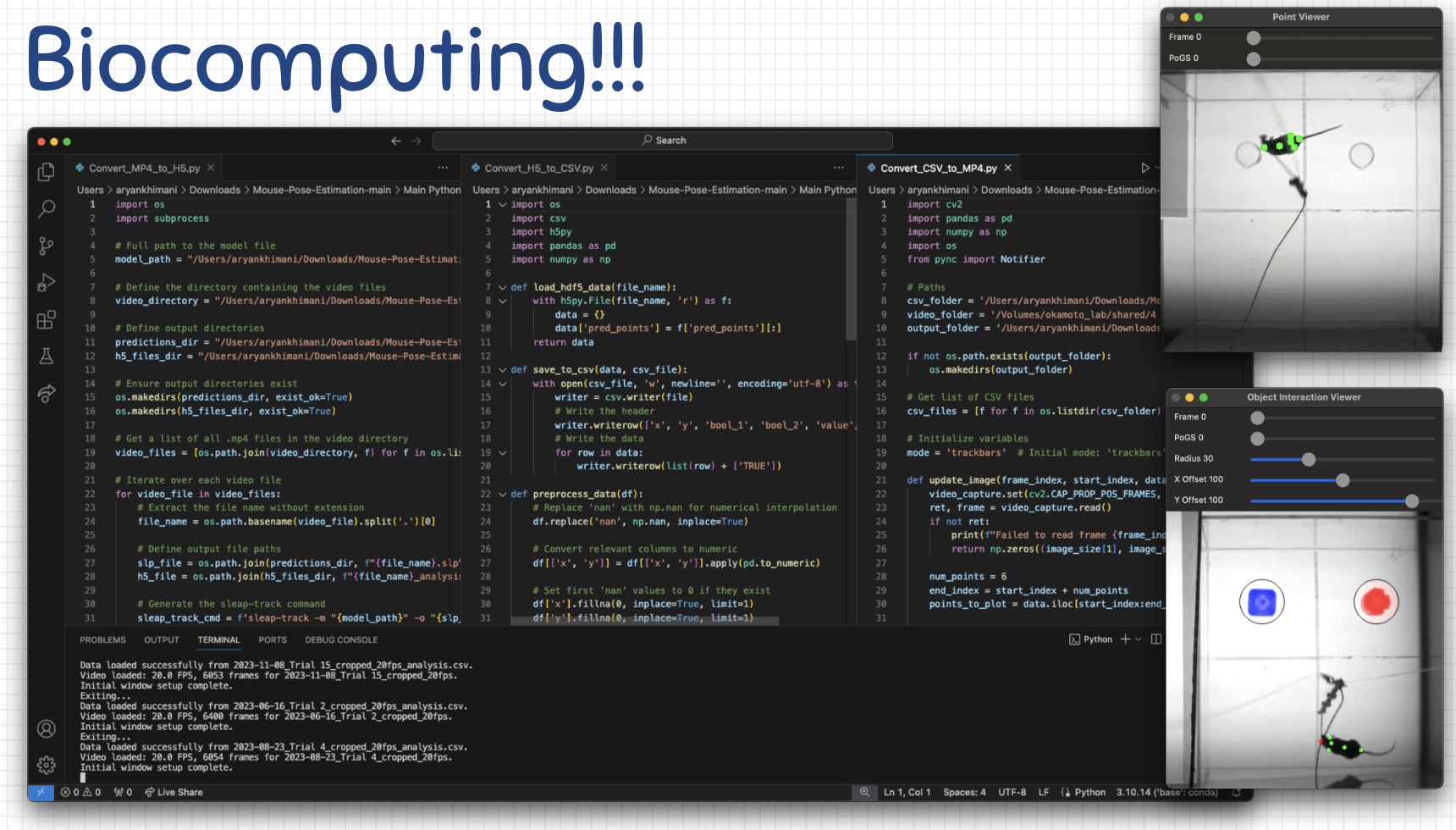The image size is (1456, 830).
Task: Collapse the 'with open' block at line 14
Action: 502,384
